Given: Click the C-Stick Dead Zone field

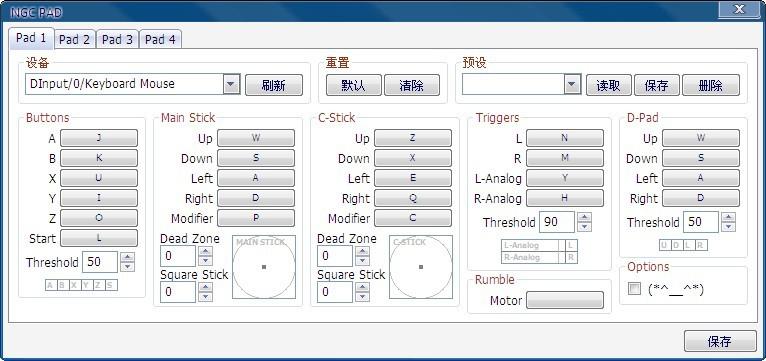Looking at the screenshot, I should click(x=335, y=256).
